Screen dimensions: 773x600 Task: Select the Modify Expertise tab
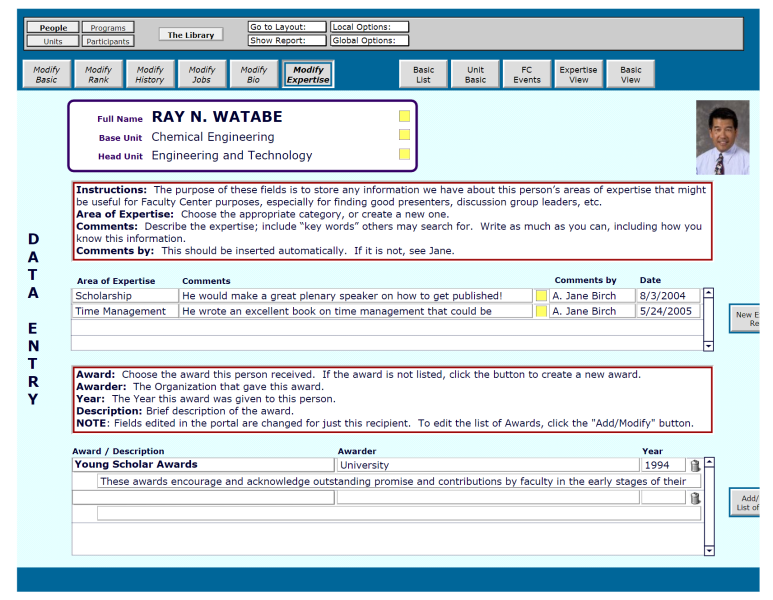tap(308, 74)
